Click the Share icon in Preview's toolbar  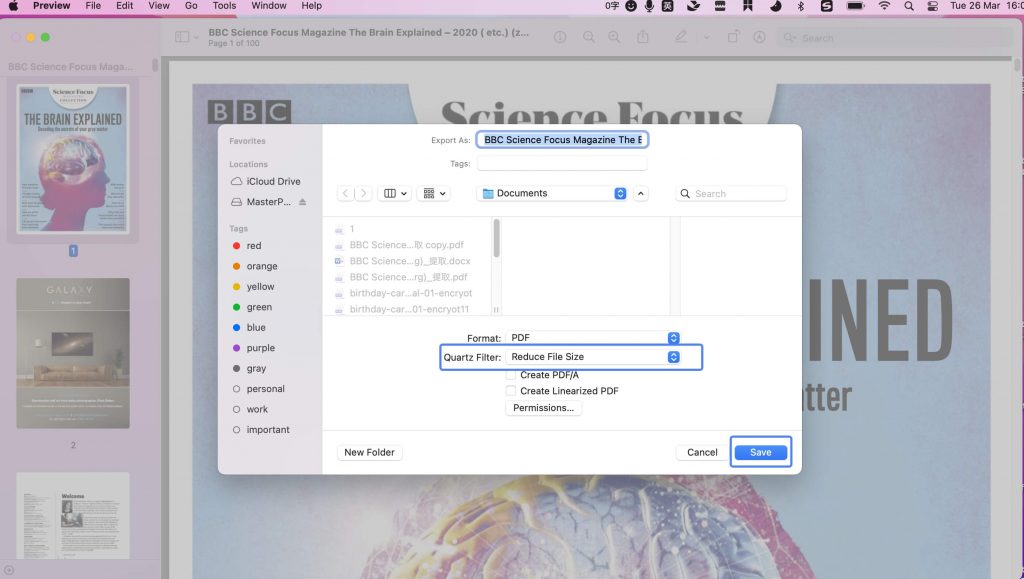coord(643,37)
